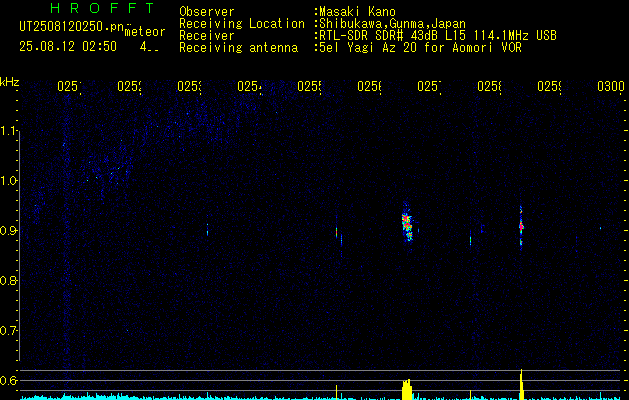
Task: Click the 'Observer' field label
Action: pyautogui.click(x=207, y=12)
